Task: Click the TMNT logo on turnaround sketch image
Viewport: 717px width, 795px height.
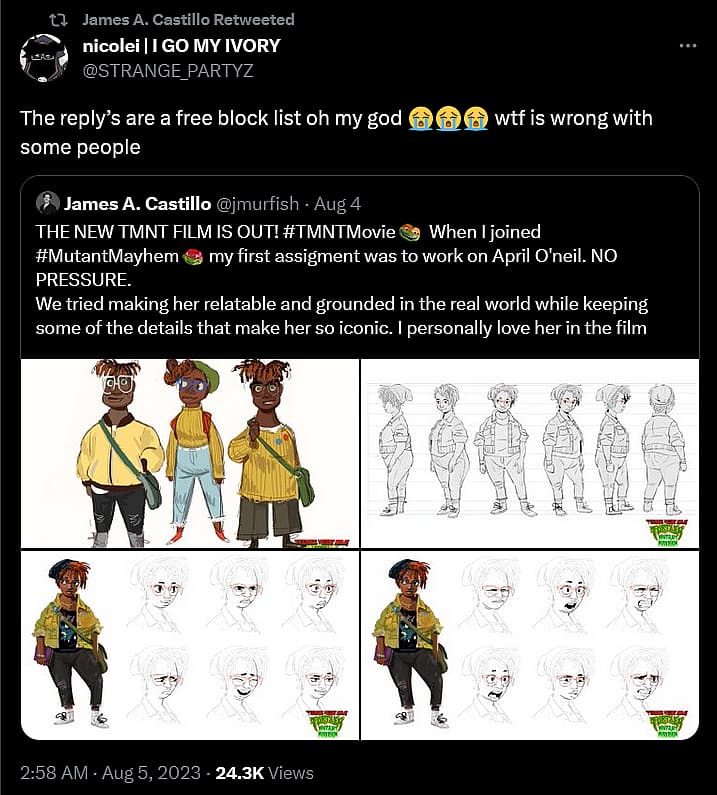Action: pyautogui.click(x=664, y=533)
